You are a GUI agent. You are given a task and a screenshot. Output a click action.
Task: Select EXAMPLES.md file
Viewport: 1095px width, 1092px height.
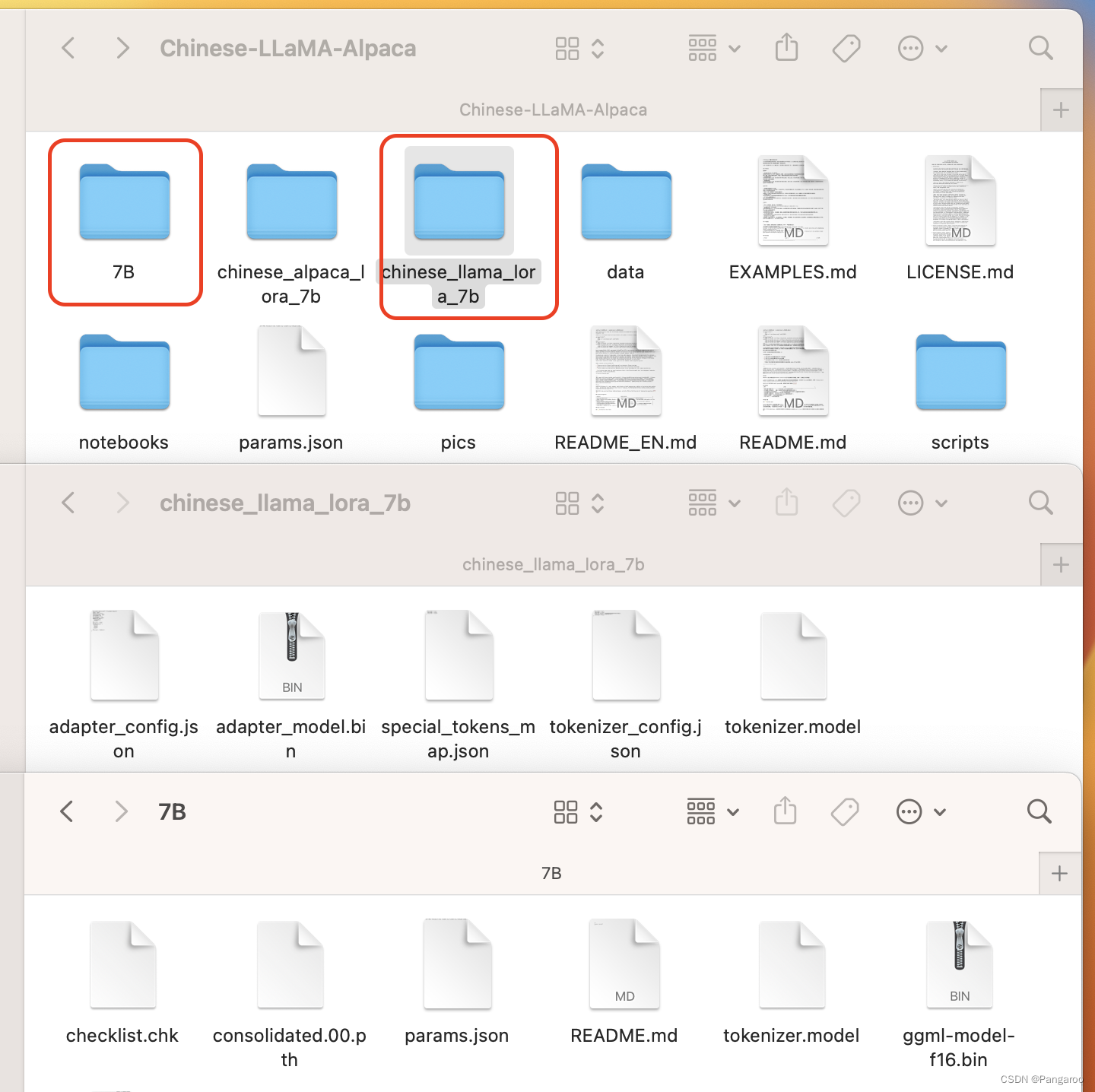click(x=793, y=201)
